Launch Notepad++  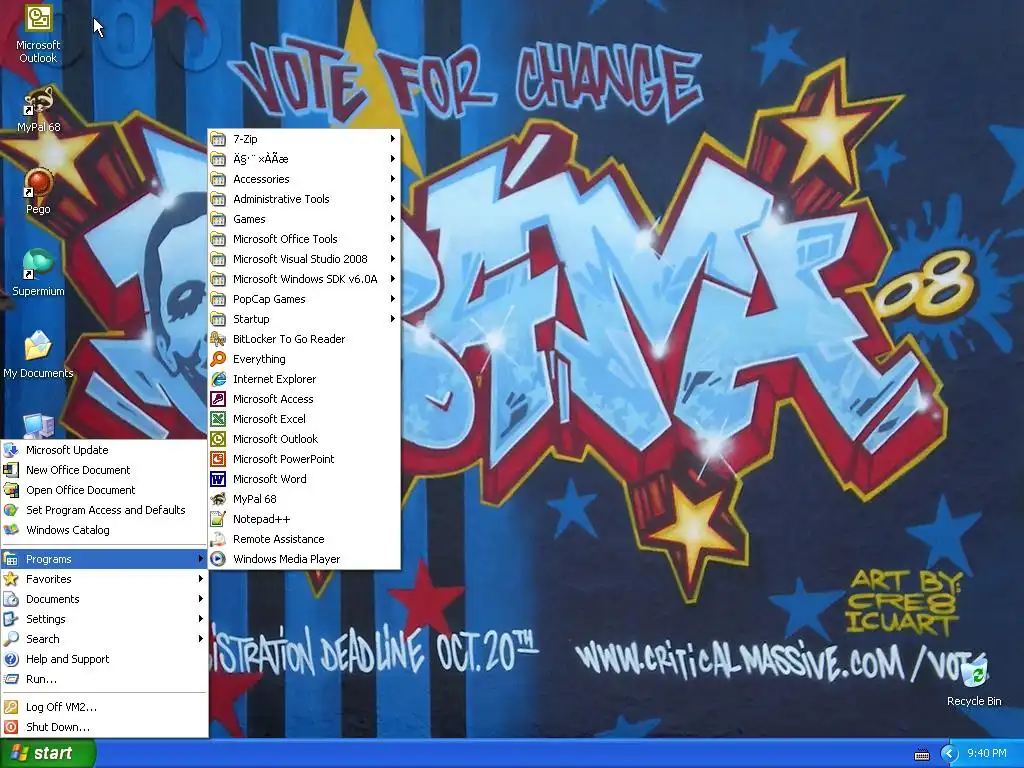pyautogui.click(x=304, y=519)
